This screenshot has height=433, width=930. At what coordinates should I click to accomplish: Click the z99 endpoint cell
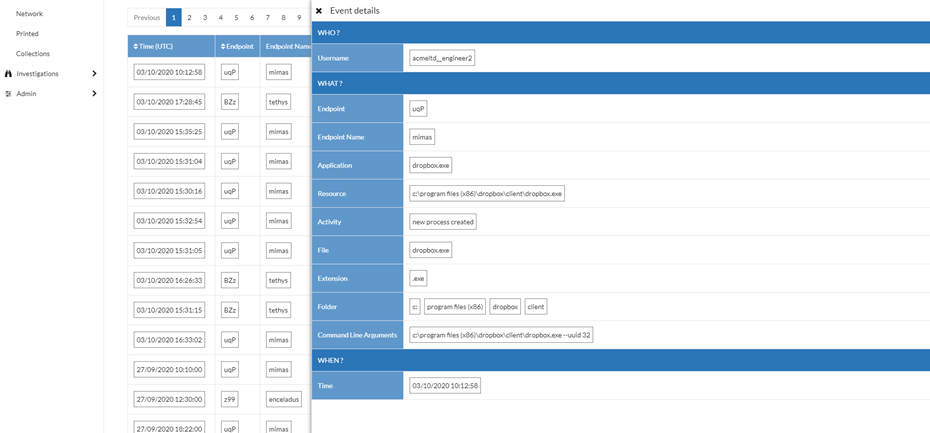pos(230,399)
